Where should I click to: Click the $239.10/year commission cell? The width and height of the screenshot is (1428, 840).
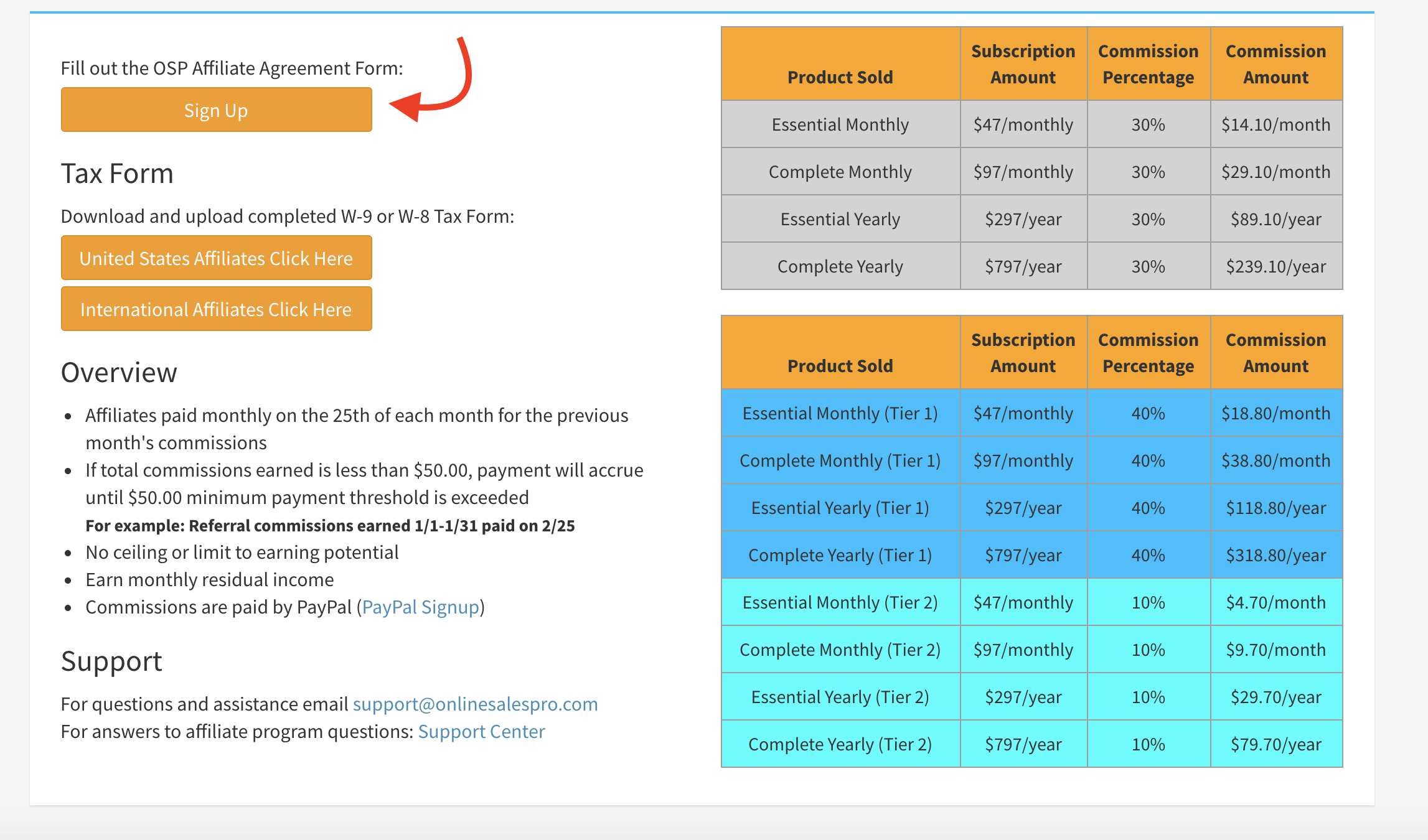(x=1276, y=266)
